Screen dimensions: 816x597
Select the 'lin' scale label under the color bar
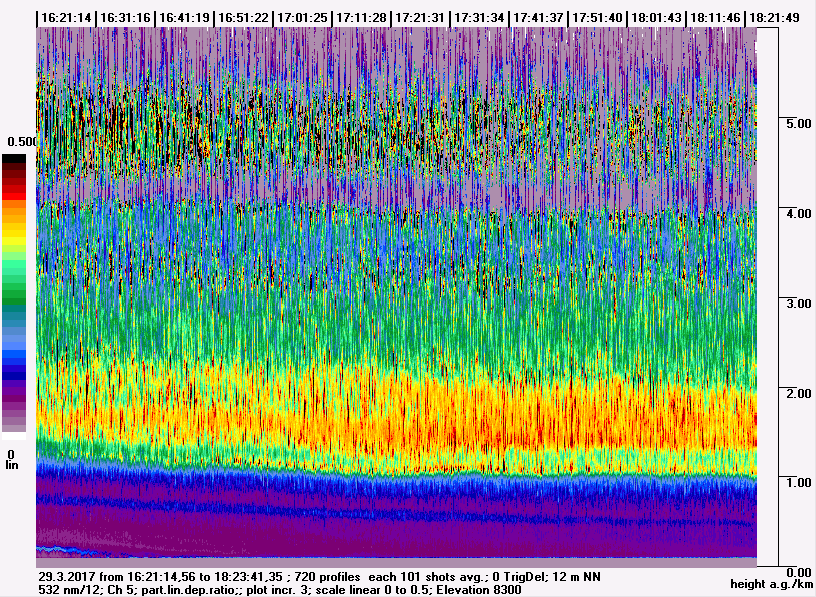tap(11, 465)
